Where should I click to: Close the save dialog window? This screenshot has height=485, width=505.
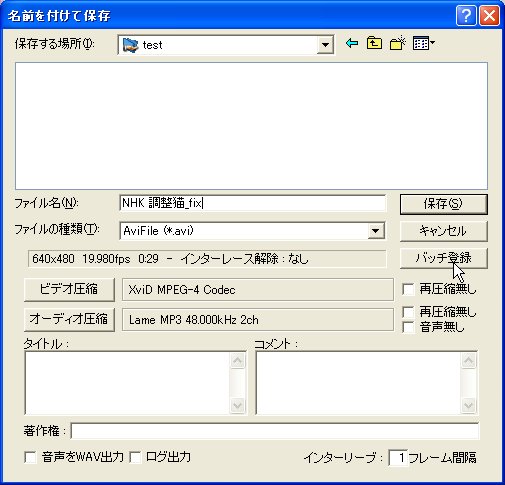point(489,16)
